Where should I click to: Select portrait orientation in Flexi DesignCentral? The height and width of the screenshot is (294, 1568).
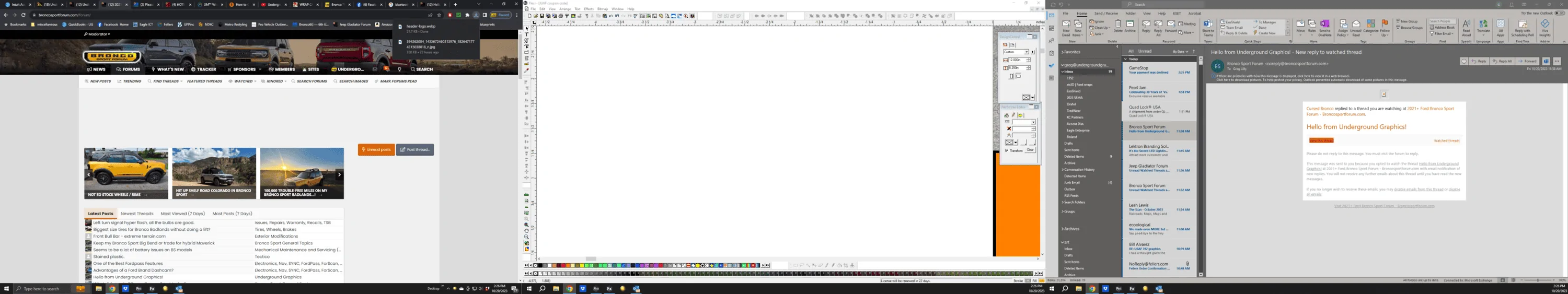click(1011, 76)
